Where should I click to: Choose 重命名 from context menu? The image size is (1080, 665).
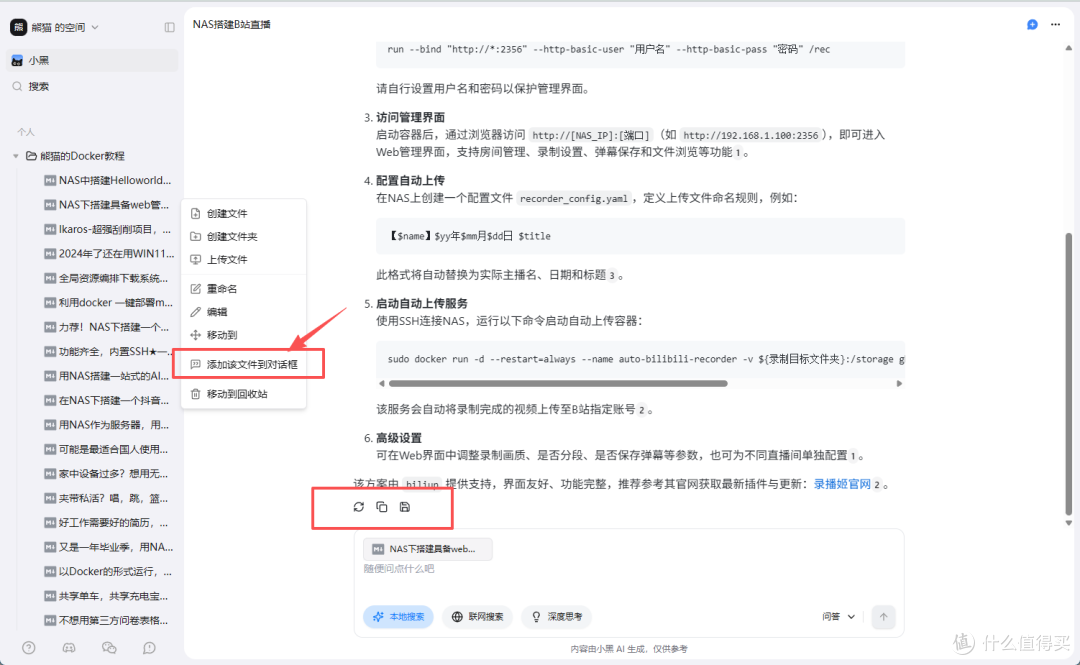[x=244, y=289]
